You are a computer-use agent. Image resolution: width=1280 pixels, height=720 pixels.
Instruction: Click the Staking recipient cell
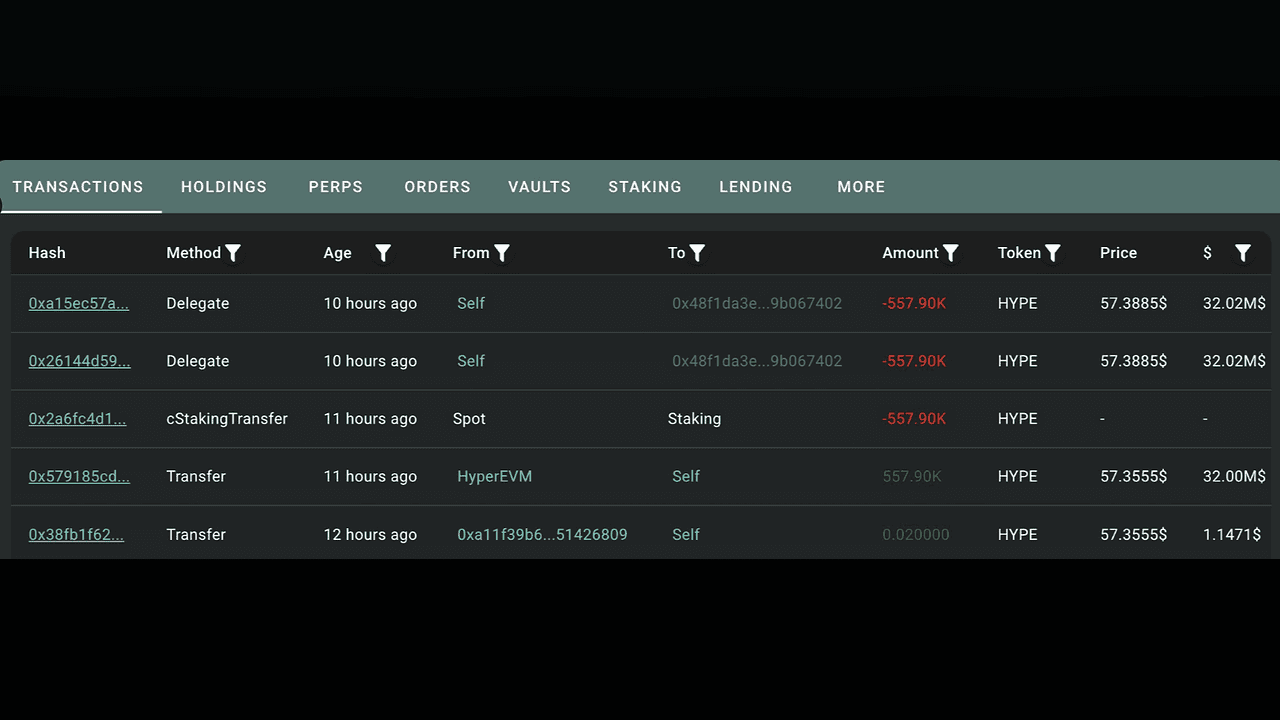[694, 419]
